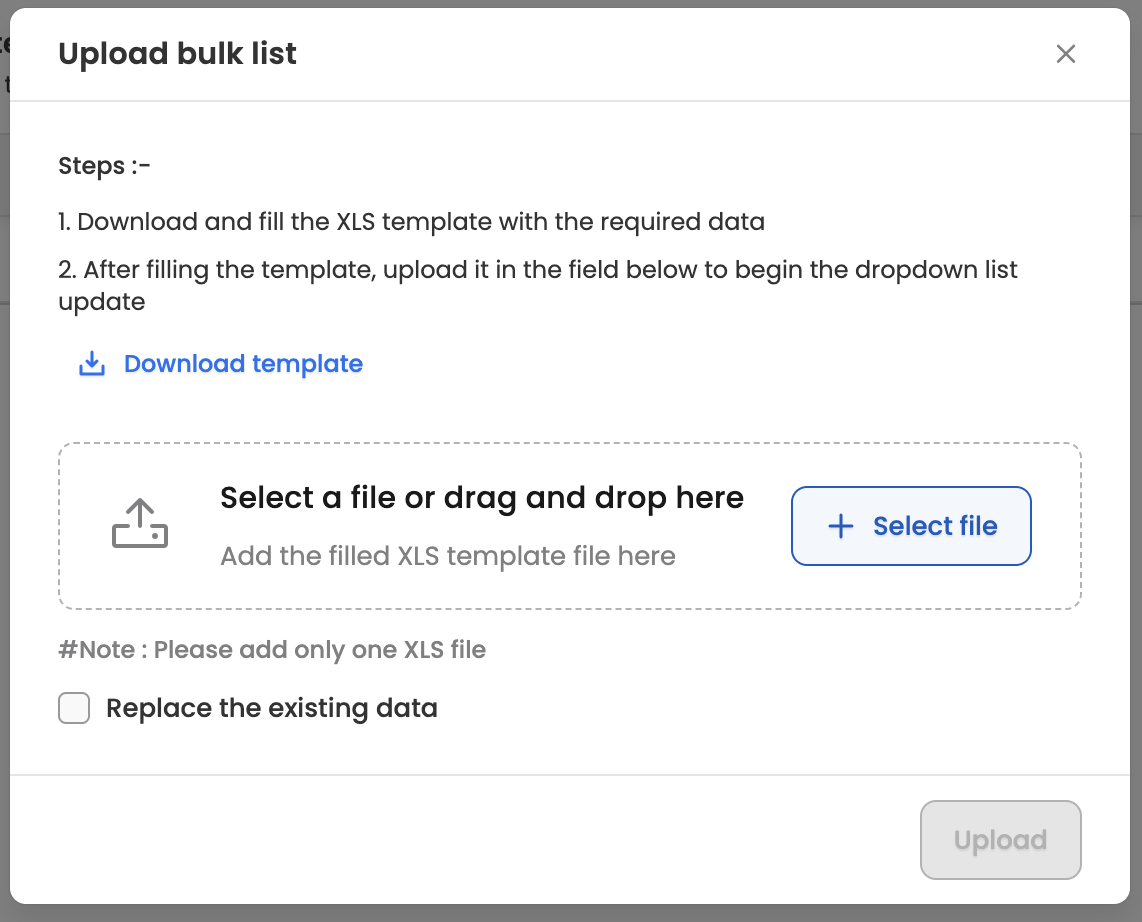Enable the Replace the existing data checkbox
This screenshot has width=1142, height=922.
(74, 709)
